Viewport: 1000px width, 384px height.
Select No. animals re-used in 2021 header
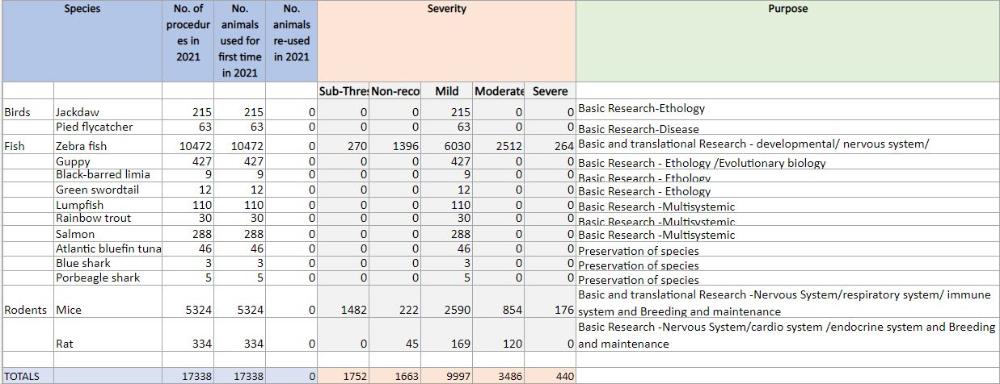[x=291, y=41]
